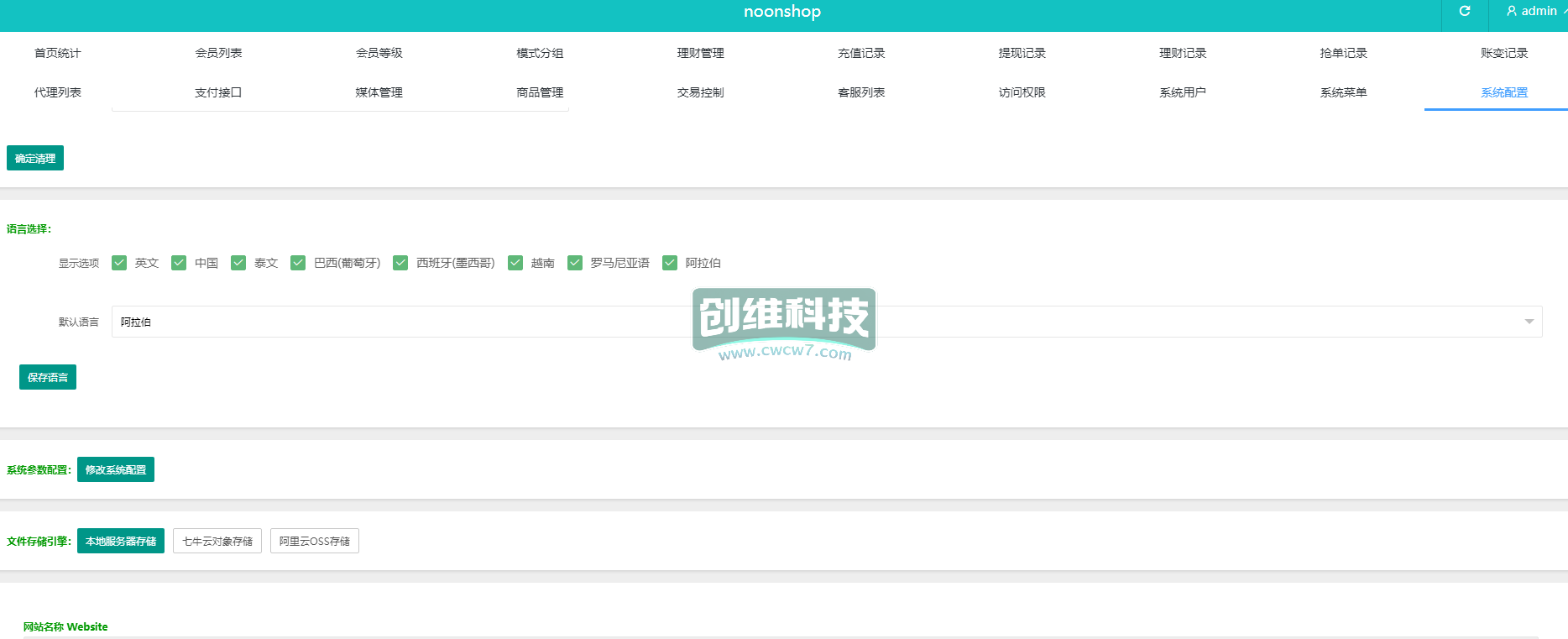Go to 会员列表 tab
This screenshot has width=1568, height=639.
coord(218,53)
